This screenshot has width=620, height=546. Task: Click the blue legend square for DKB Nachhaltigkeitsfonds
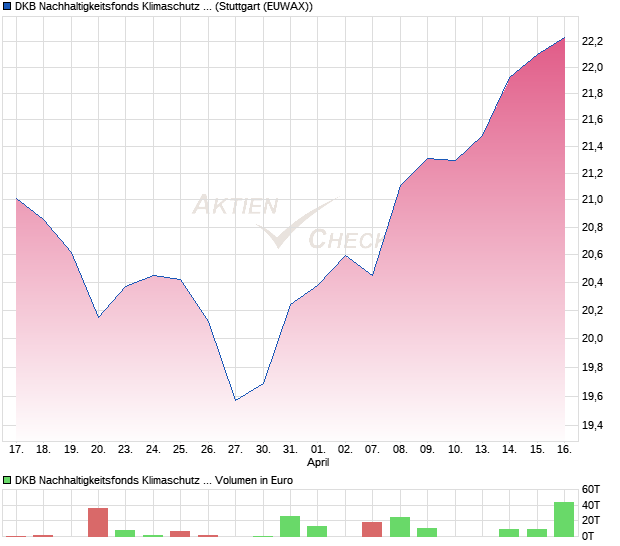tap(7, 6)
